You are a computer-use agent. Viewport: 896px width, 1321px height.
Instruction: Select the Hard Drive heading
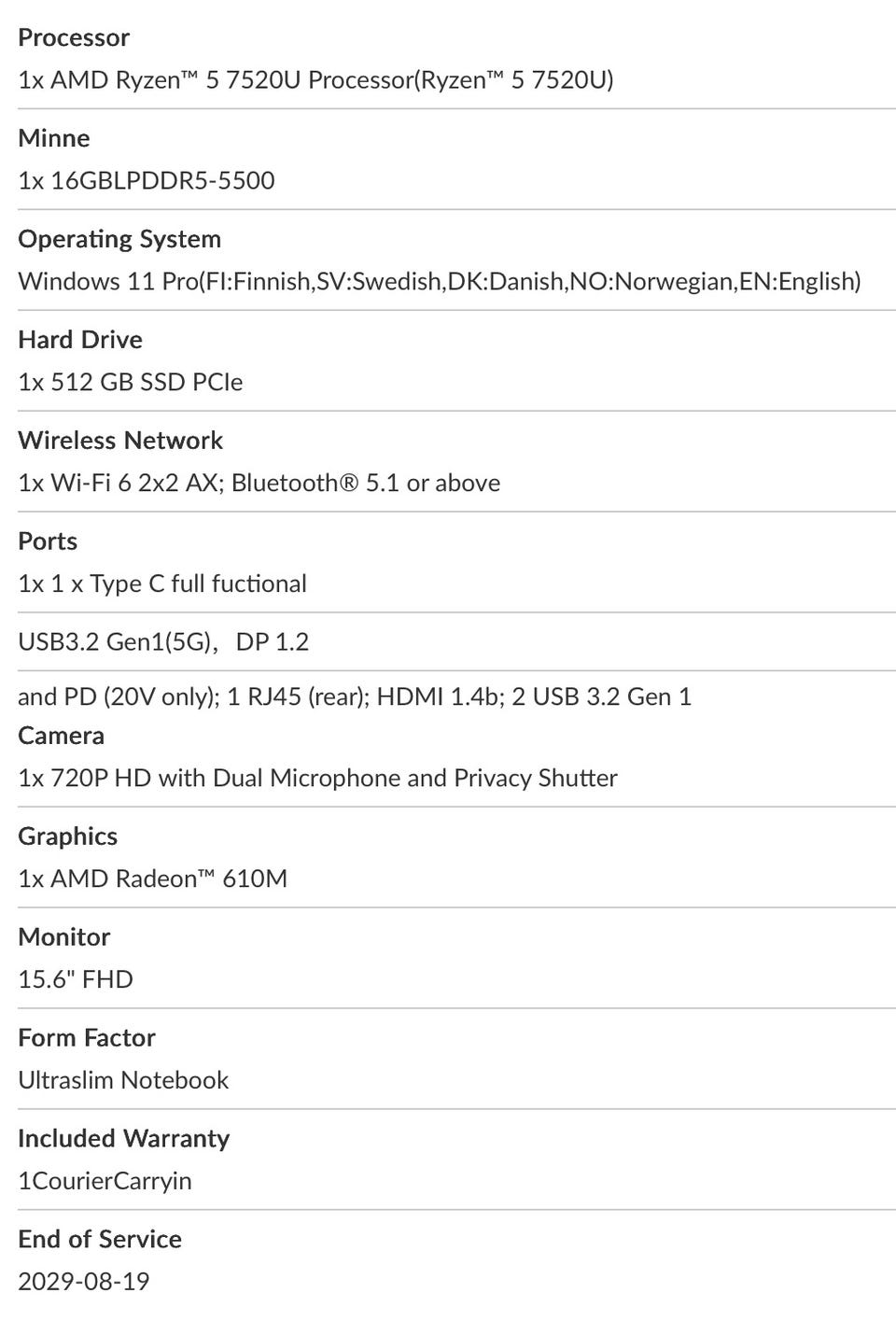point(80,340)
